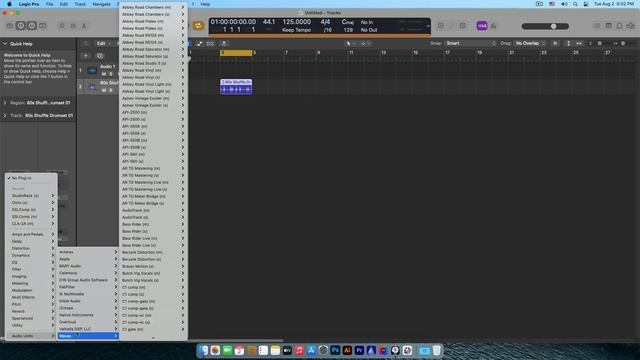Select Abbey Road Studio 3 (s) plug-in

click(x=153, y=63)
